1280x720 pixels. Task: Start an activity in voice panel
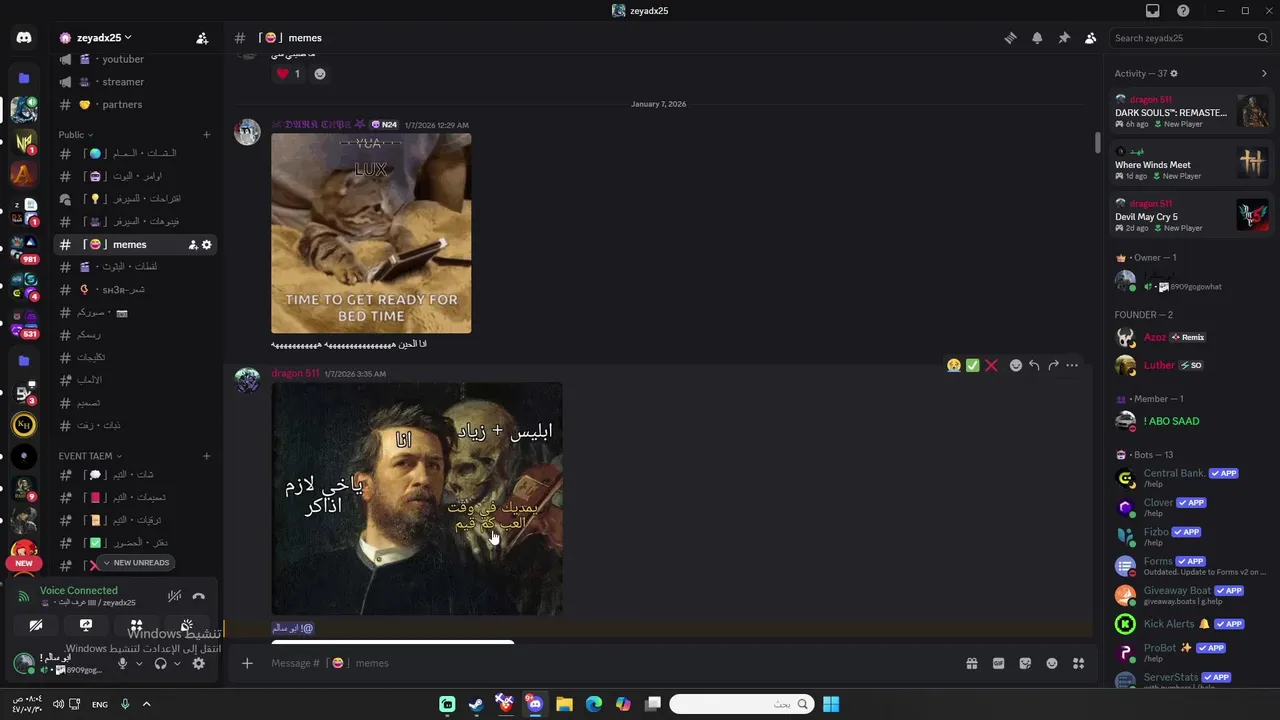136,626
